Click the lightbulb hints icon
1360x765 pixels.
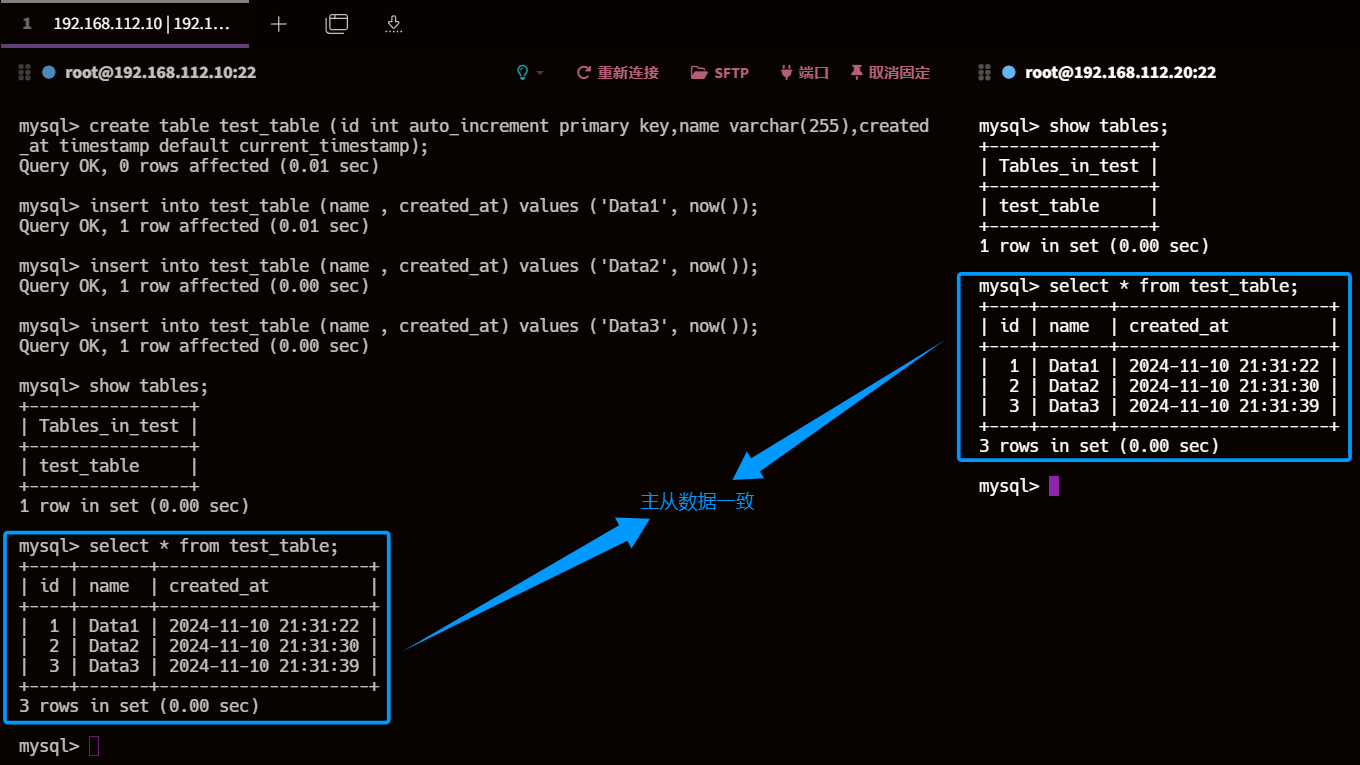click(522, 72)
